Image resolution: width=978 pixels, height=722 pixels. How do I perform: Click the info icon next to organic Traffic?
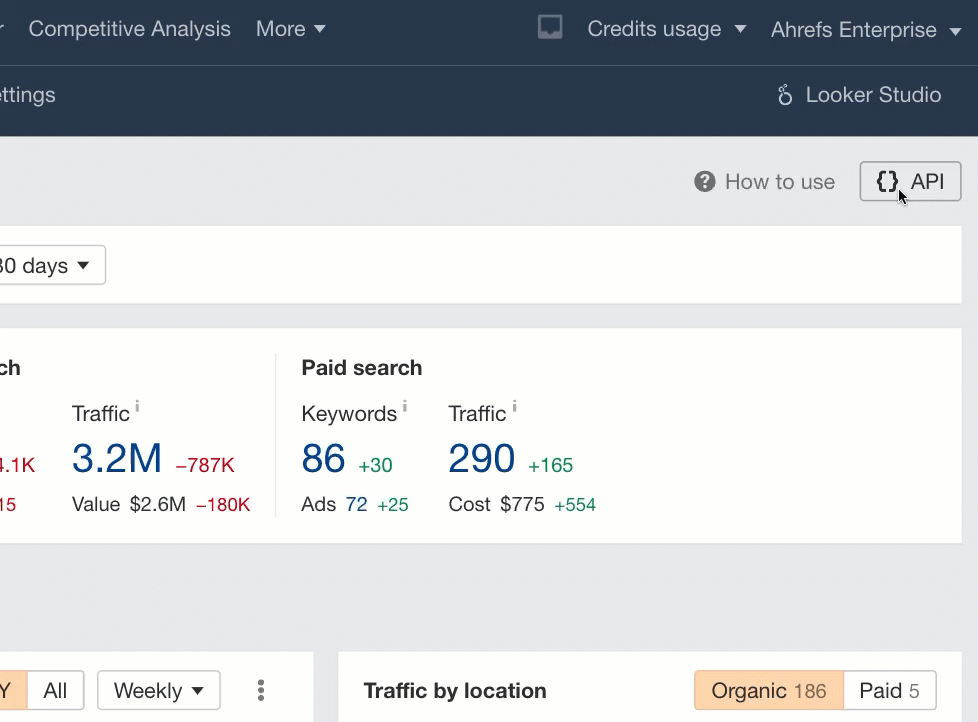[137, 405]
